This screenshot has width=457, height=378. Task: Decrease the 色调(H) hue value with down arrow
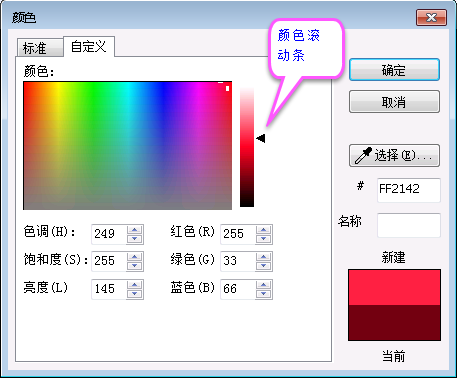coord(135,239)
